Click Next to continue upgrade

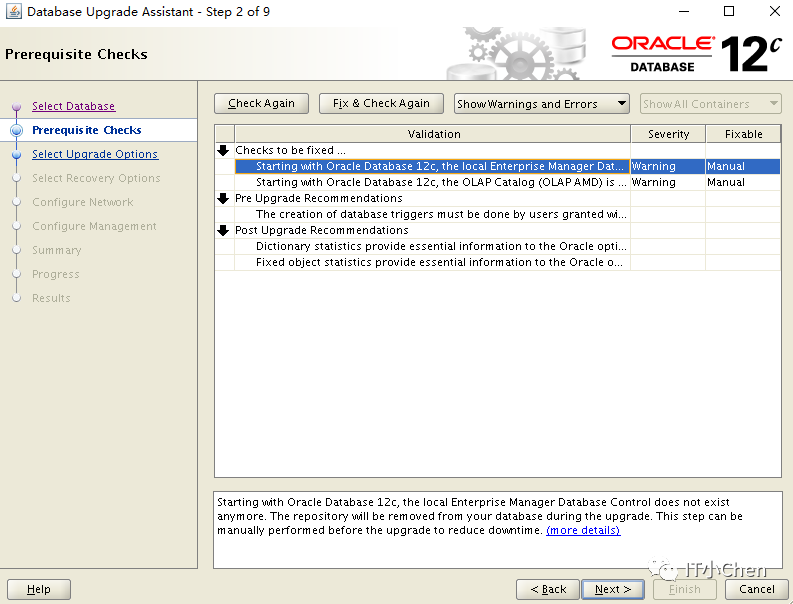[x=613, y=589]
